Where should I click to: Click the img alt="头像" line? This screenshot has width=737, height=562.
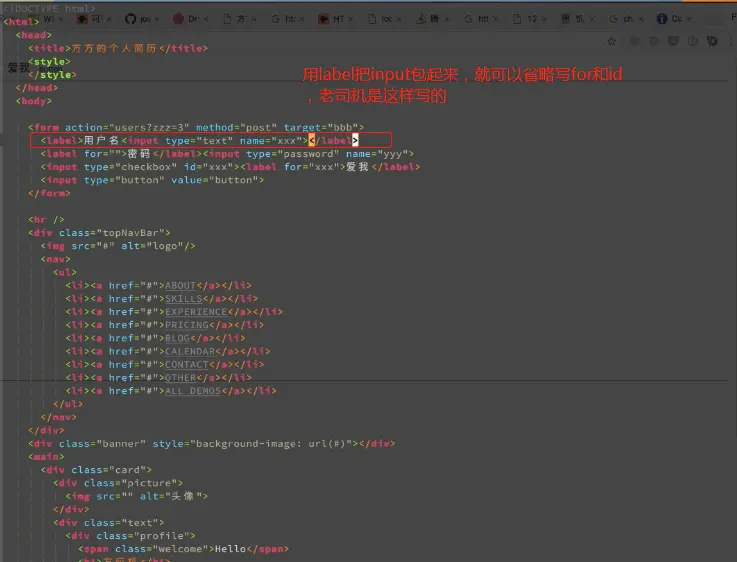[x=136, y=496]
